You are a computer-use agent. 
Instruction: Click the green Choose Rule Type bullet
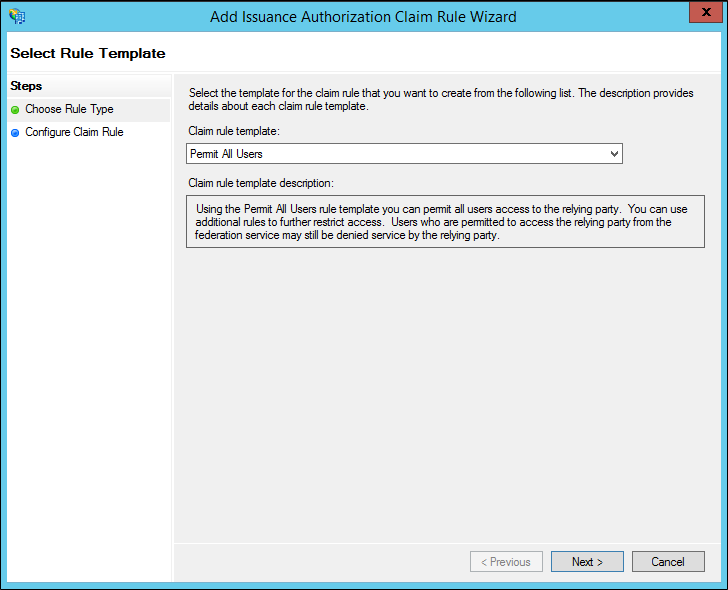click(x=15, y=110)
